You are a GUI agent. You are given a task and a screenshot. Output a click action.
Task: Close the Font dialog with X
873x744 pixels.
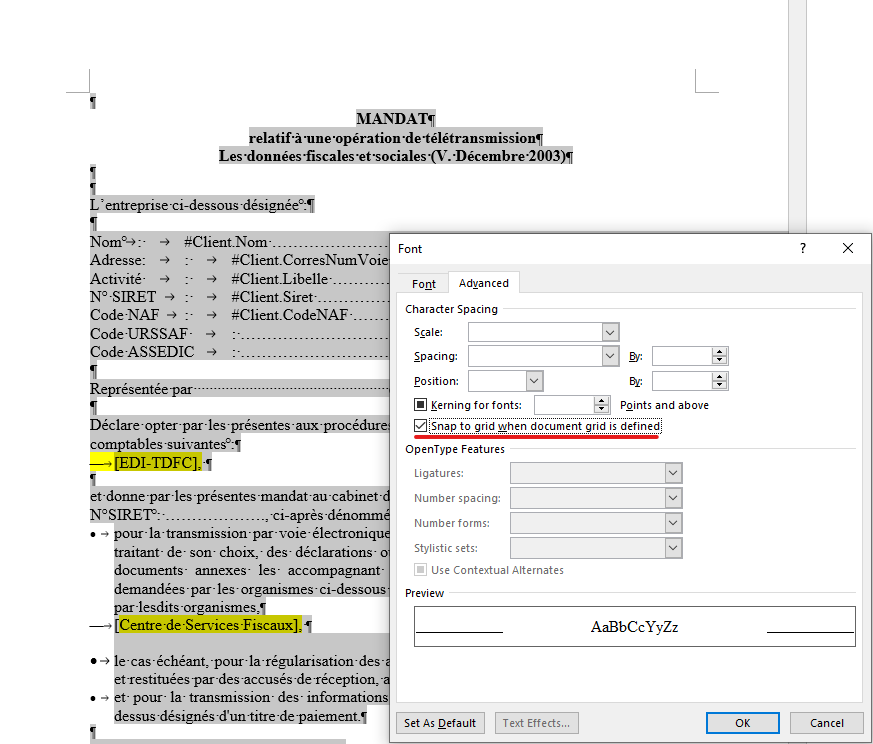(847, 248)
